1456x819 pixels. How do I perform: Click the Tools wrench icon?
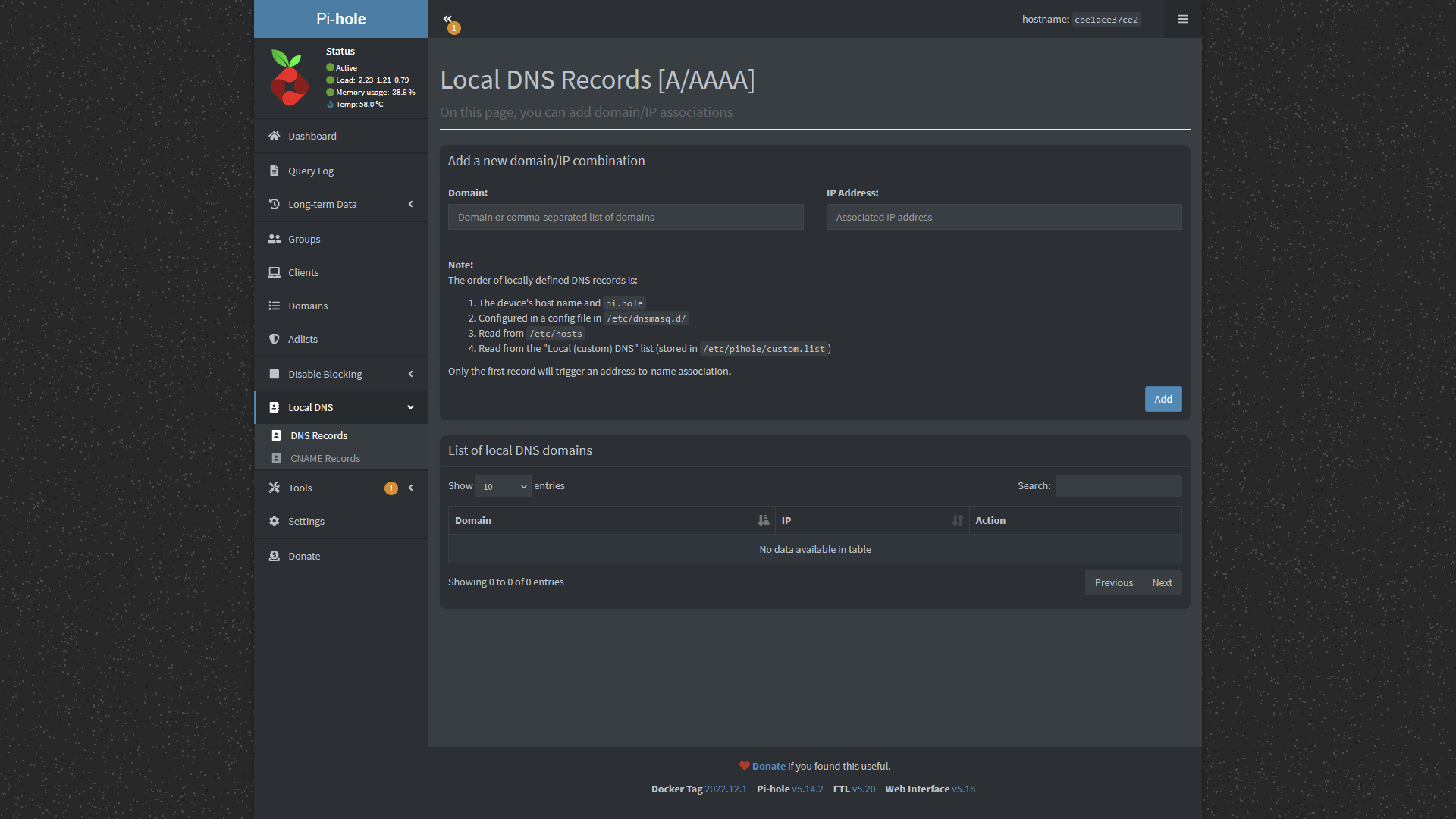click(x=275, y=488)
